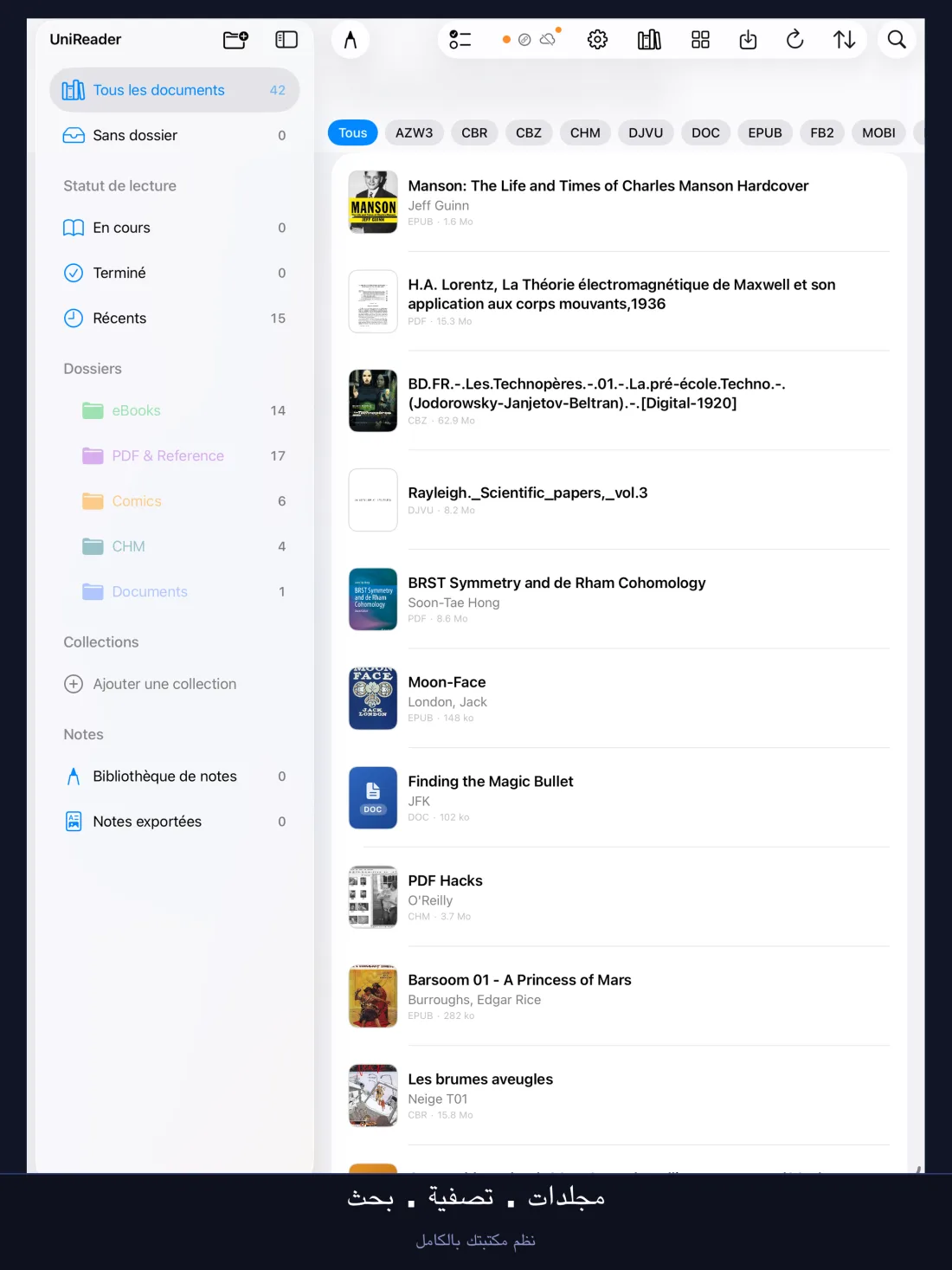Screen dimensions: 952x1270
Task: Click the library shelf icon in toolbar
Action: (649, 40)
